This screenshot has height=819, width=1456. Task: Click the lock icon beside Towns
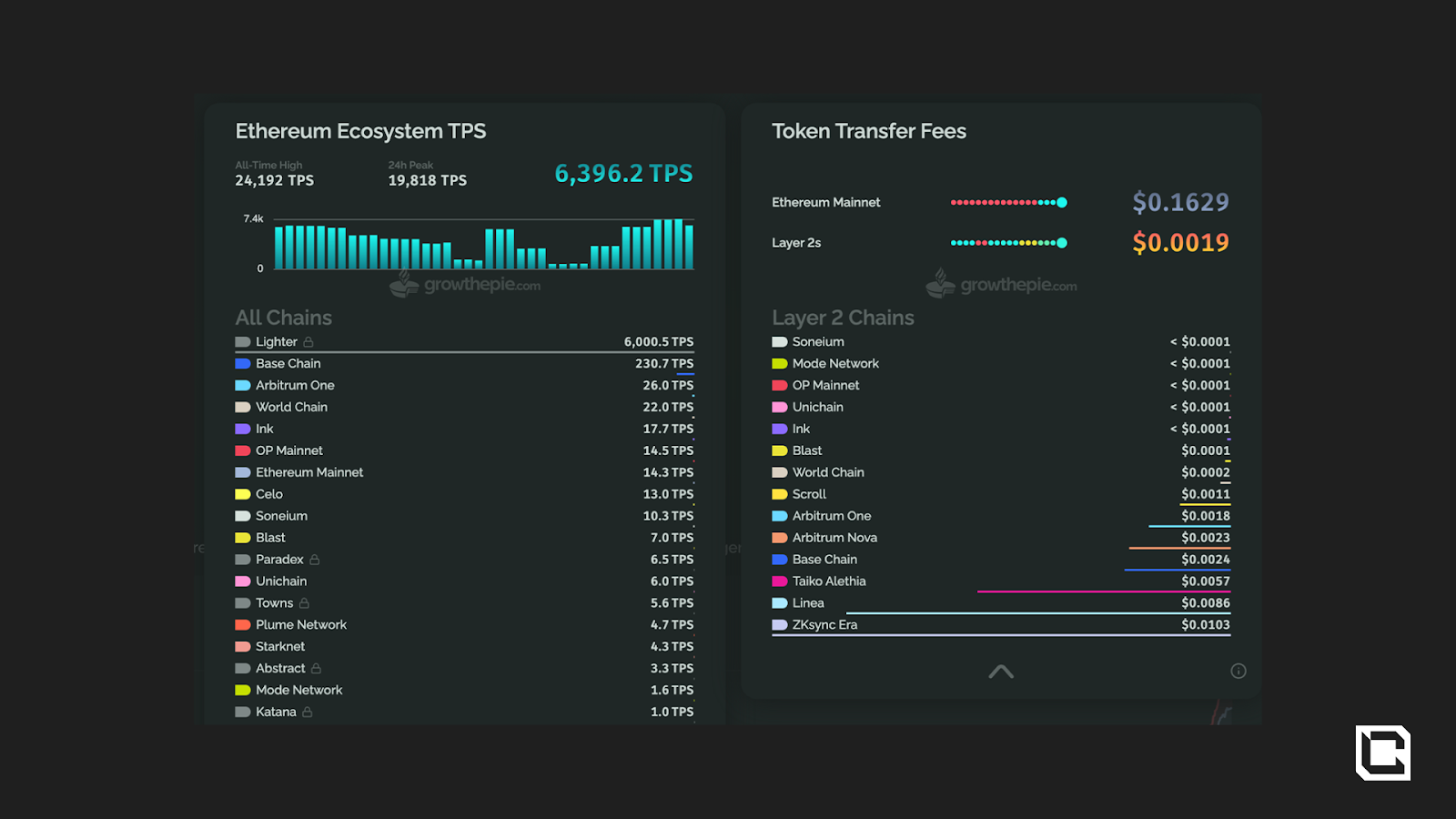point(304,603)
